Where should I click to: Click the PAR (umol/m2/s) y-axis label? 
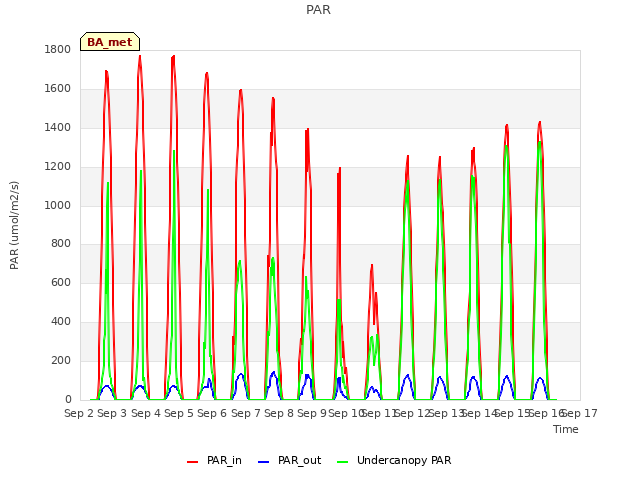point(14,225)
